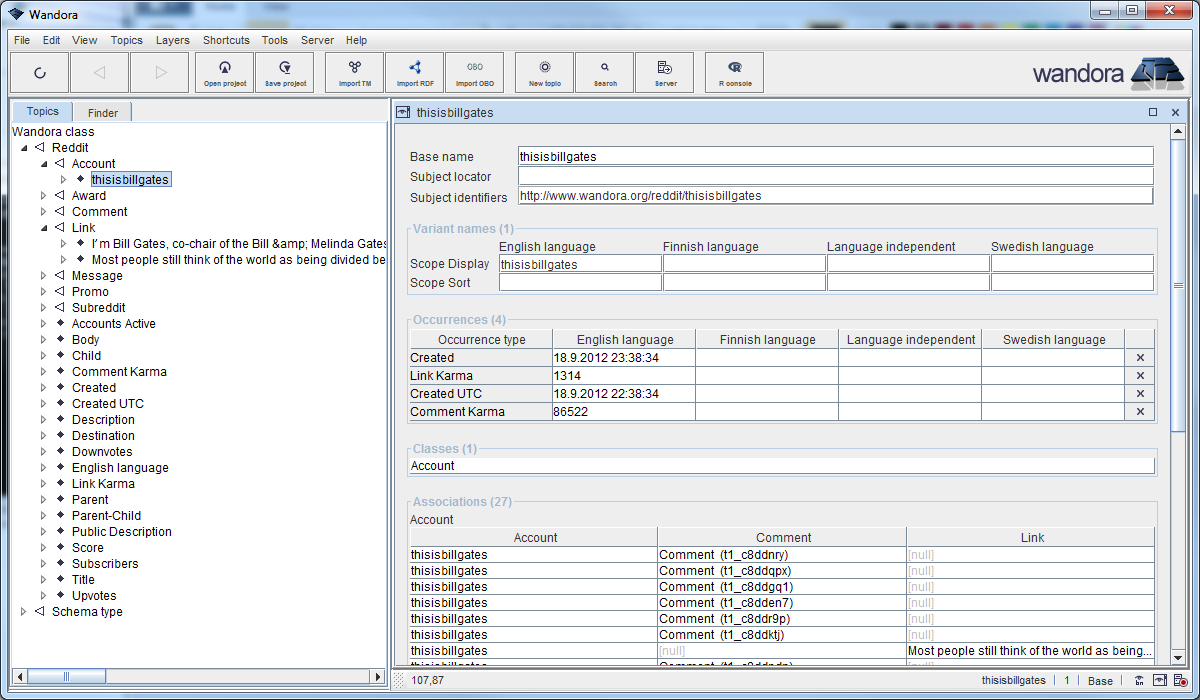Click the Base name input field
Viewport: 1200px width, 700px height.
pyautogui.click(x=834, y=156)
